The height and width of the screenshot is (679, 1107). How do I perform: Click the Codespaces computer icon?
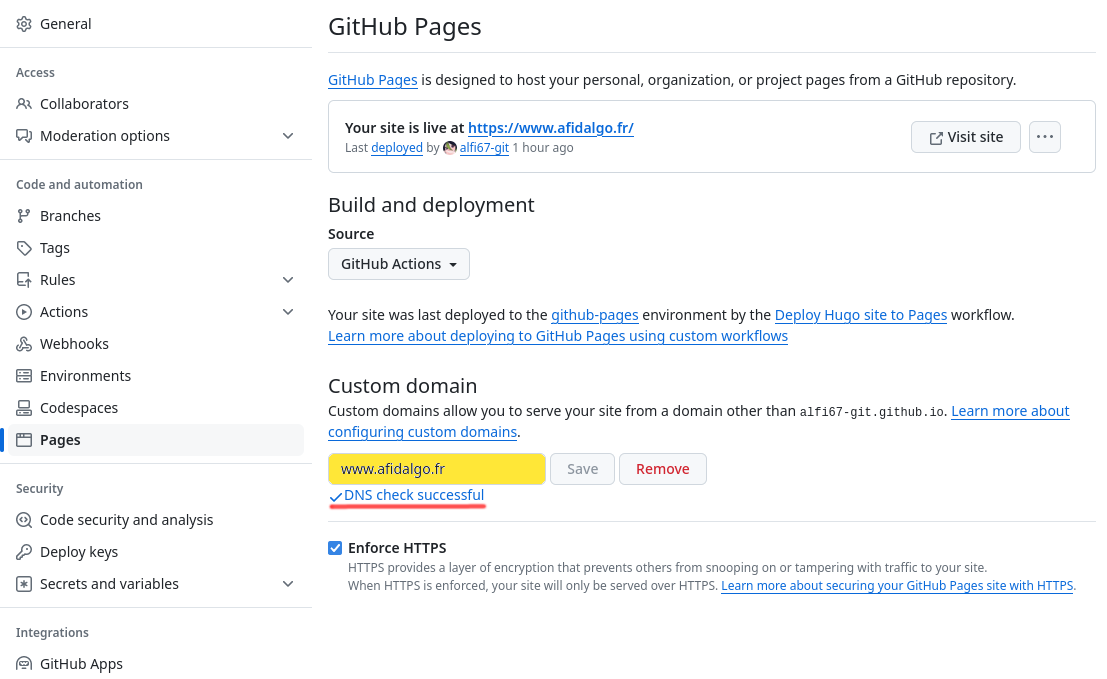pyautogui.click(x=24, y=408)
